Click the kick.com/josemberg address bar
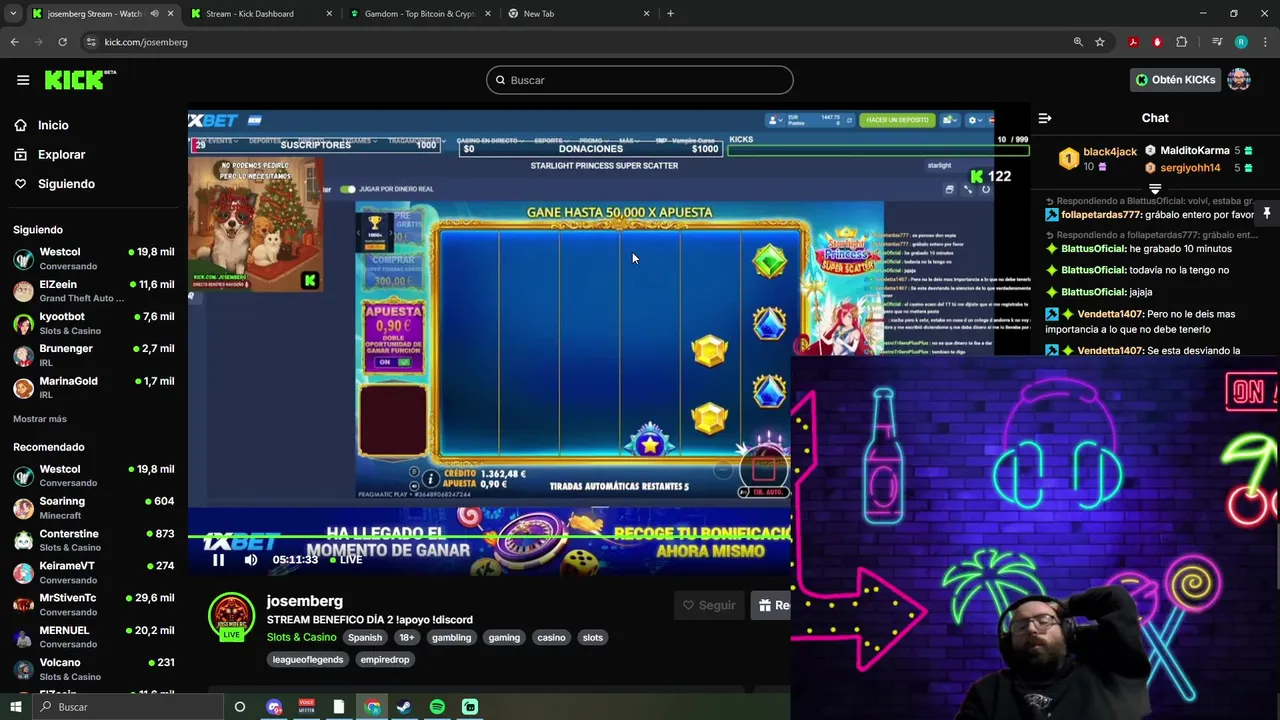This screenshot has width=1280, height=720. click(146, 42)
